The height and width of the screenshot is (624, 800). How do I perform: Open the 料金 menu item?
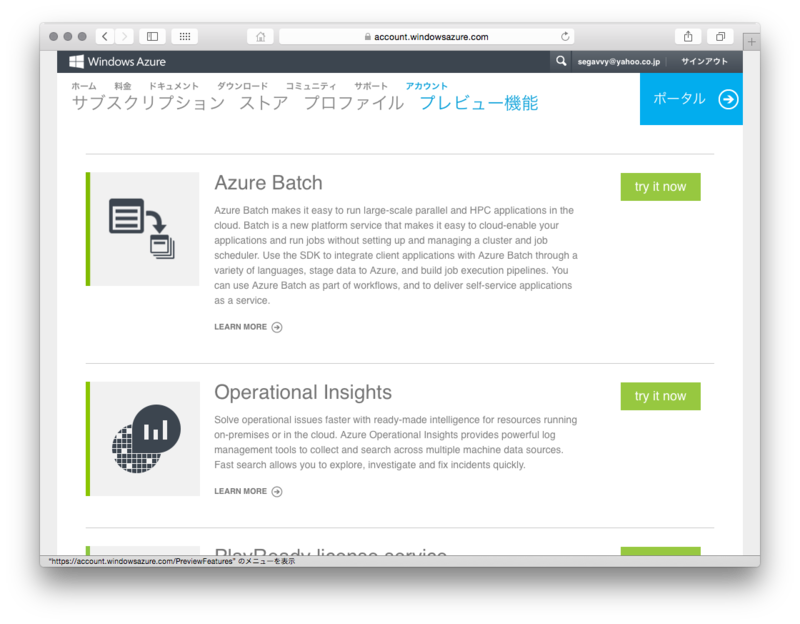tap(122, 86)
